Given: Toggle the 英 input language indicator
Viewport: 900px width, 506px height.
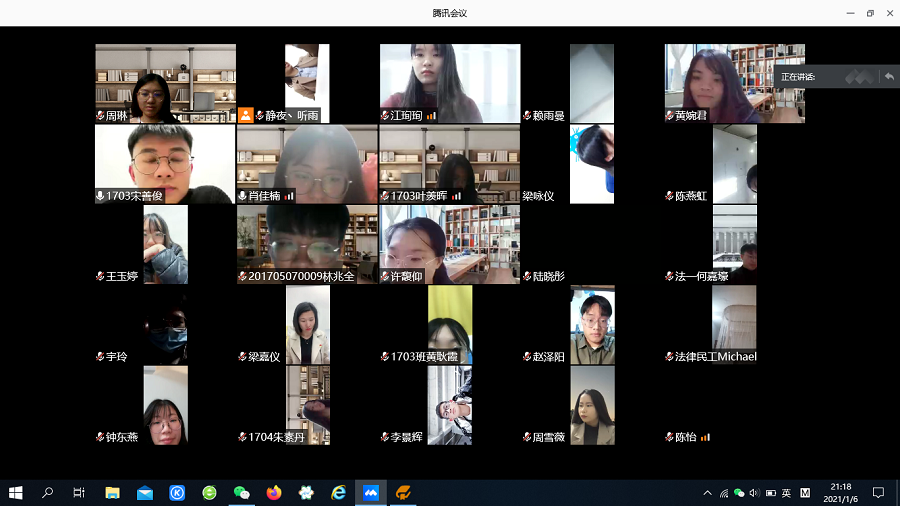Looking at the screenshot, I should click(786, 493).
